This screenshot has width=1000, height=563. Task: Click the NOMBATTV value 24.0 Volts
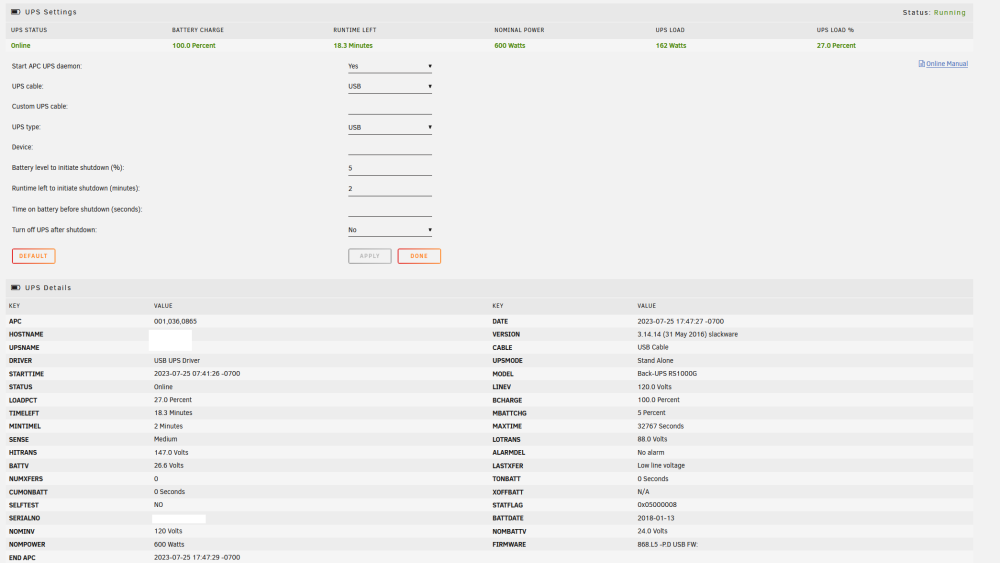[652, 531]
